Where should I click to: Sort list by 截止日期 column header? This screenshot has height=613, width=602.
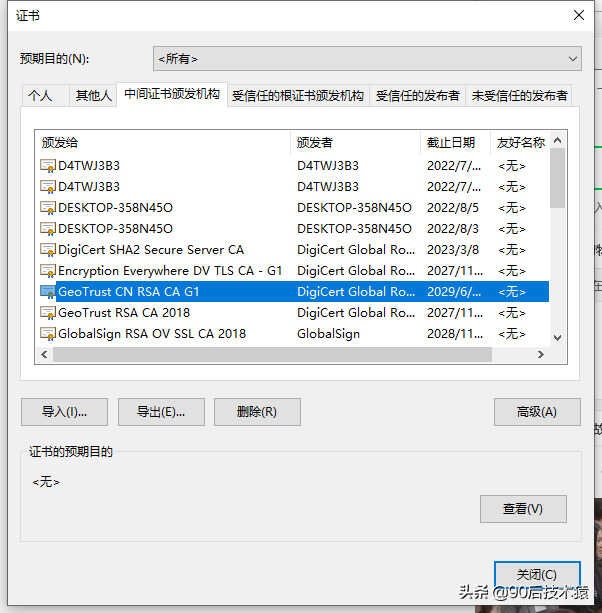(x=455, y=143)
